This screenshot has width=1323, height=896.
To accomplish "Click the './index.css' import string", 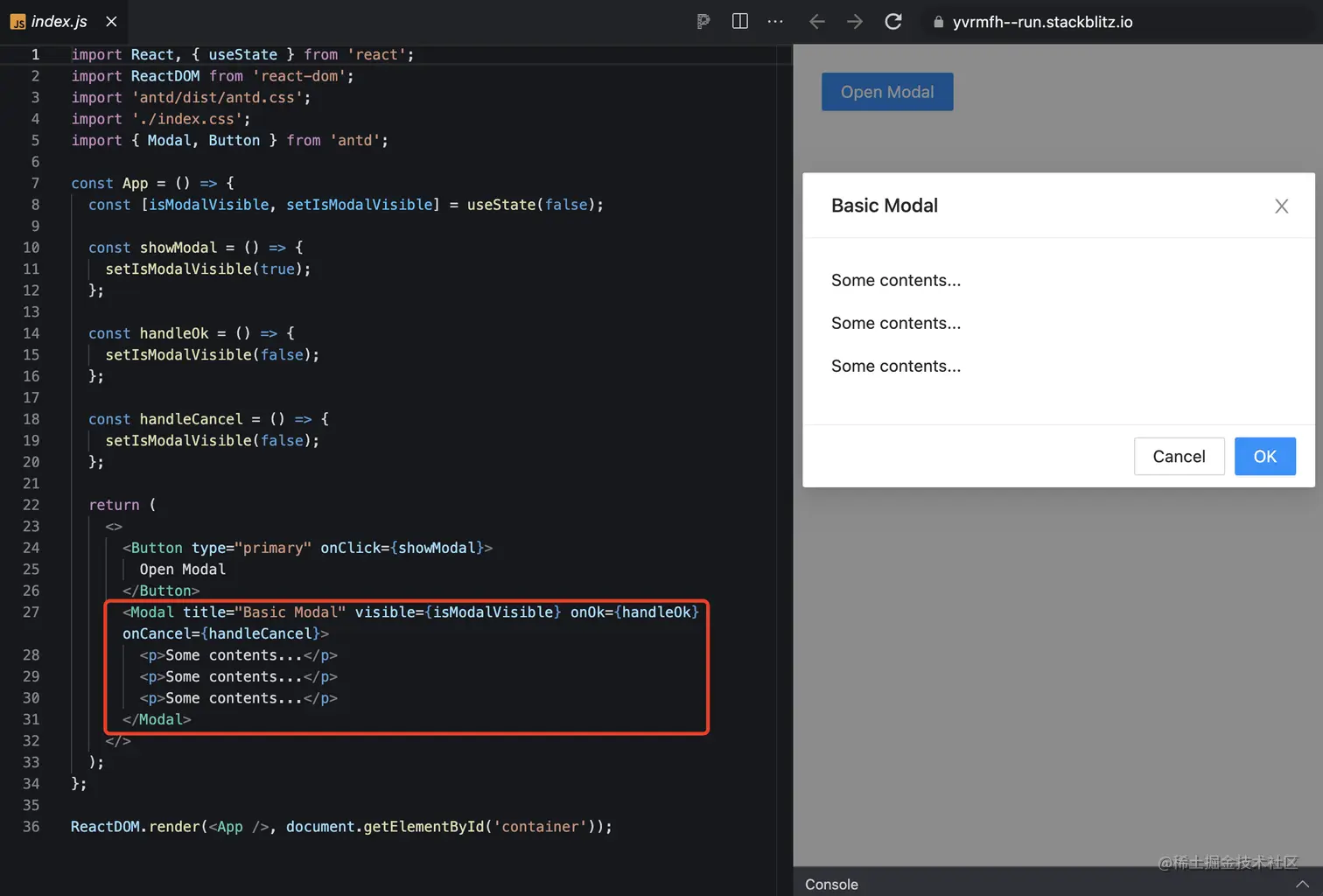I will (x=186, y=119).
